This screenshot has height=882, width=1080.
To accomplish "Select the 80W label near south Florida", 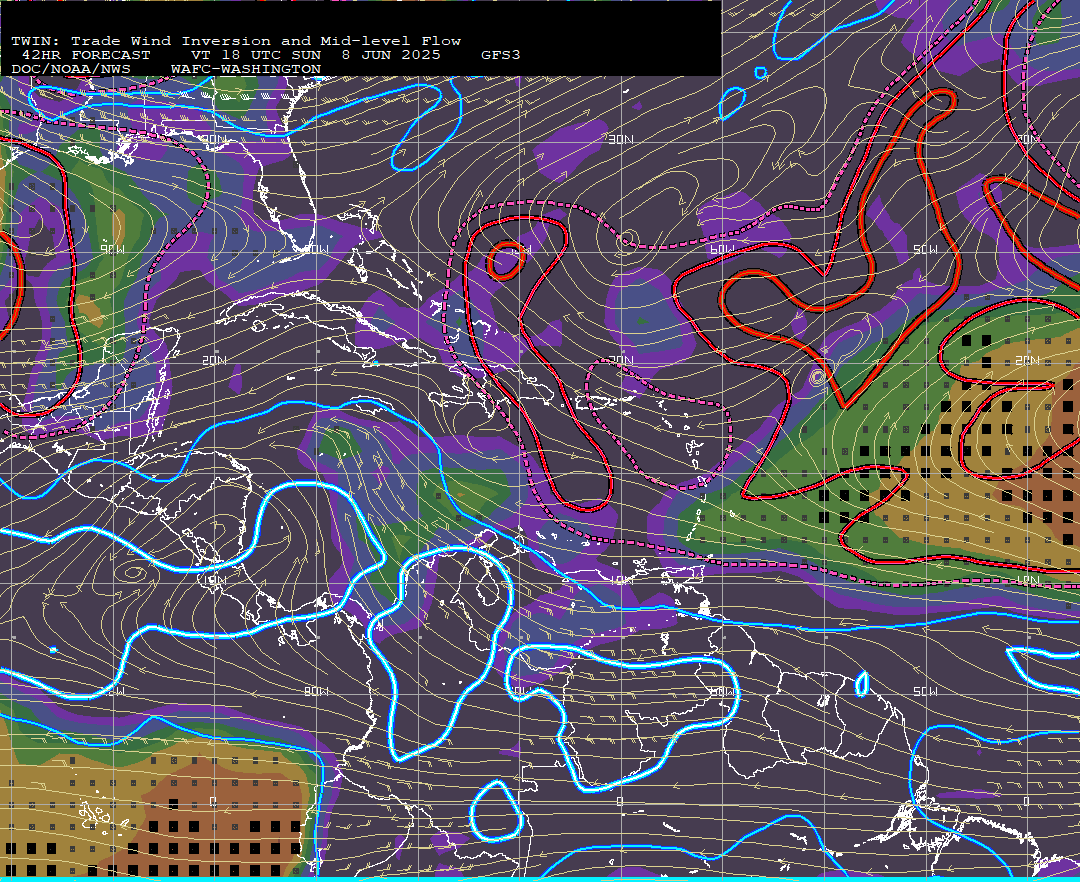I will [x=316, y=249].
